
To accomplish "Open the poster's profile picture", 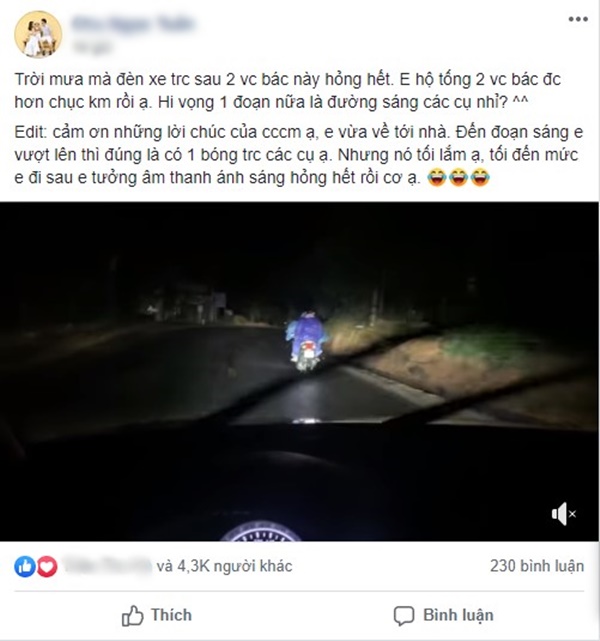I will [38, 34].
